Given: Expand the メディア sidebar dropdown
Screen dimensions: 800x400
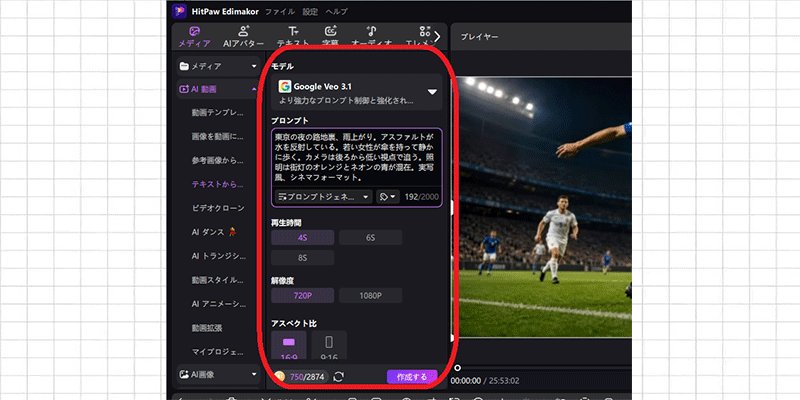Looking at the screenshot, I should [x=218, y=66].
